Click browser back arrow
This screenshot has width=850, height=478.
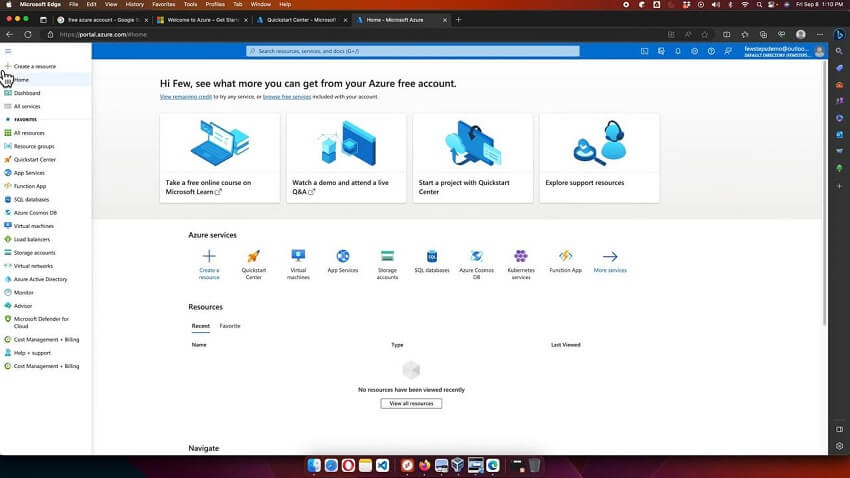click(x=10, y=34)
